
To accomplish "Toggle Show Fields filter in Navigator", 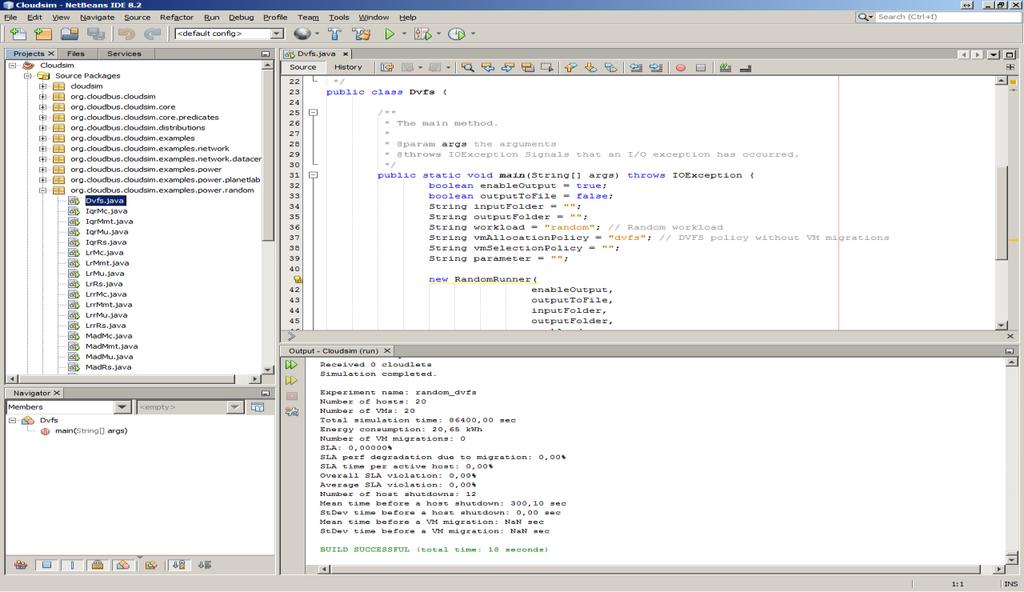I will [x=46, y=565].
